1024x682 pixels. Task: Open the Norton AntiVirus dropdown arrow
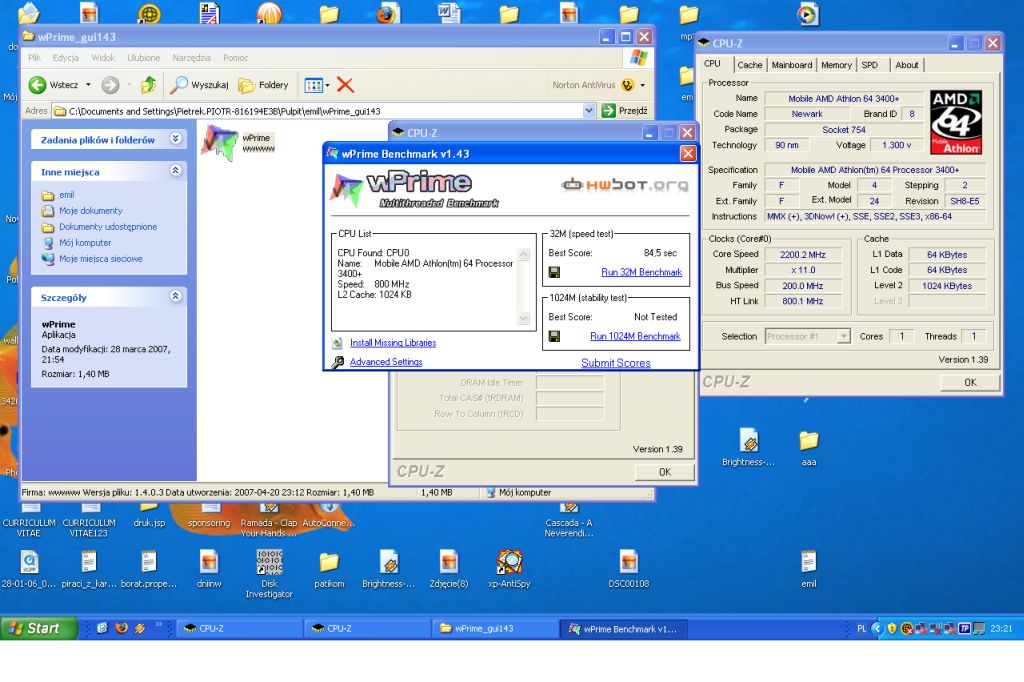pos(643,85)
